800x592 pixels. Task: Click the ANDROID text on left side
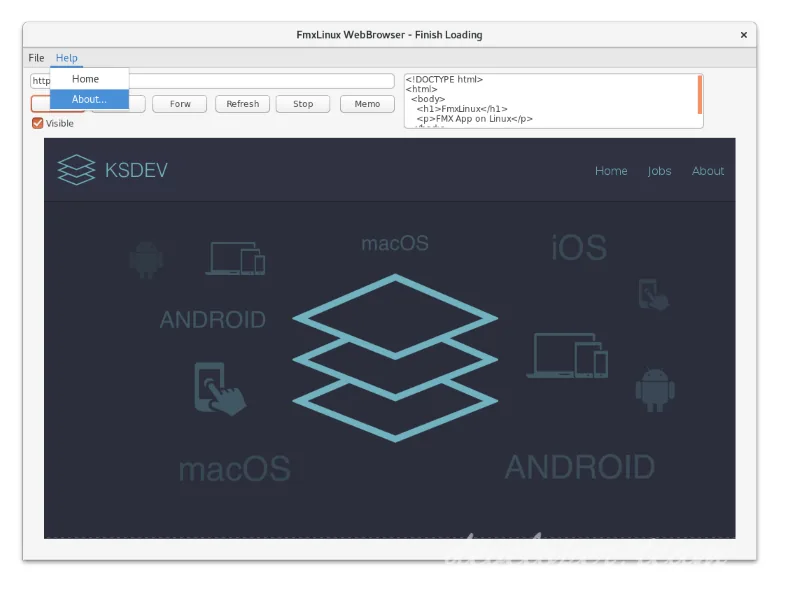tap(213, 320)
